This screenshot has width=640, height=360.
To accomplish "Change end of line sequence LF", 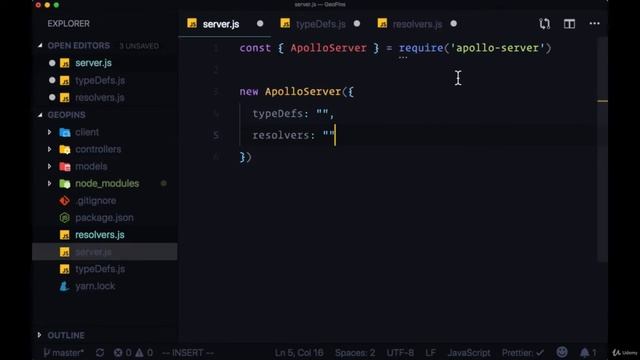I will [430, 353].
